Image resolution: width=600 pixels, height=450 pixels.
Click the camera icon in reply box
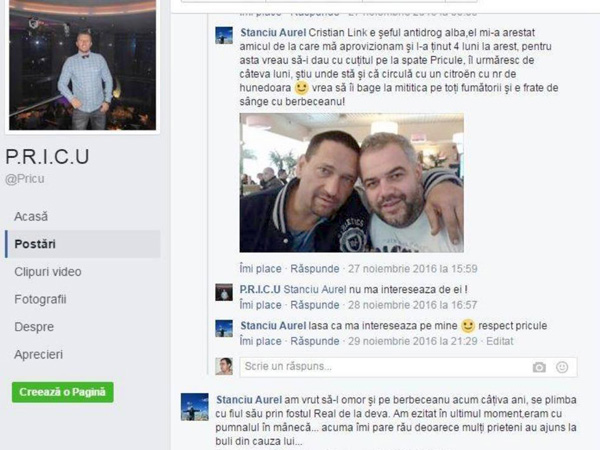539,367
